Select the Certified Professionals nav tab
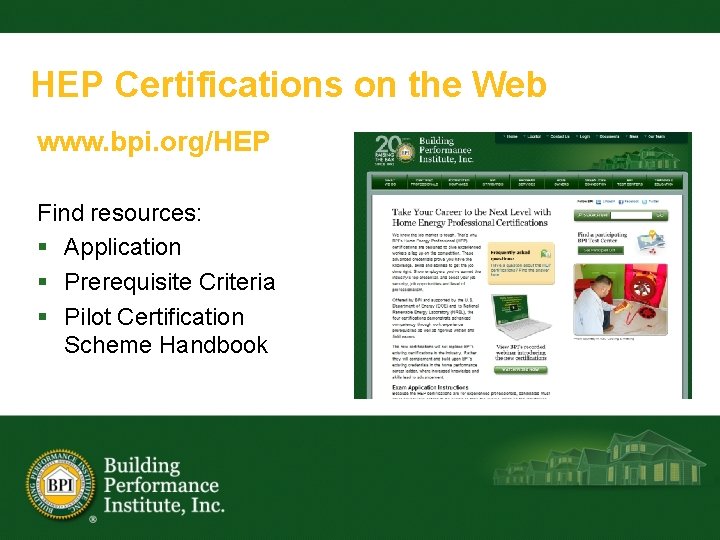This screenshot has height=540, width=720. point(424,182)
